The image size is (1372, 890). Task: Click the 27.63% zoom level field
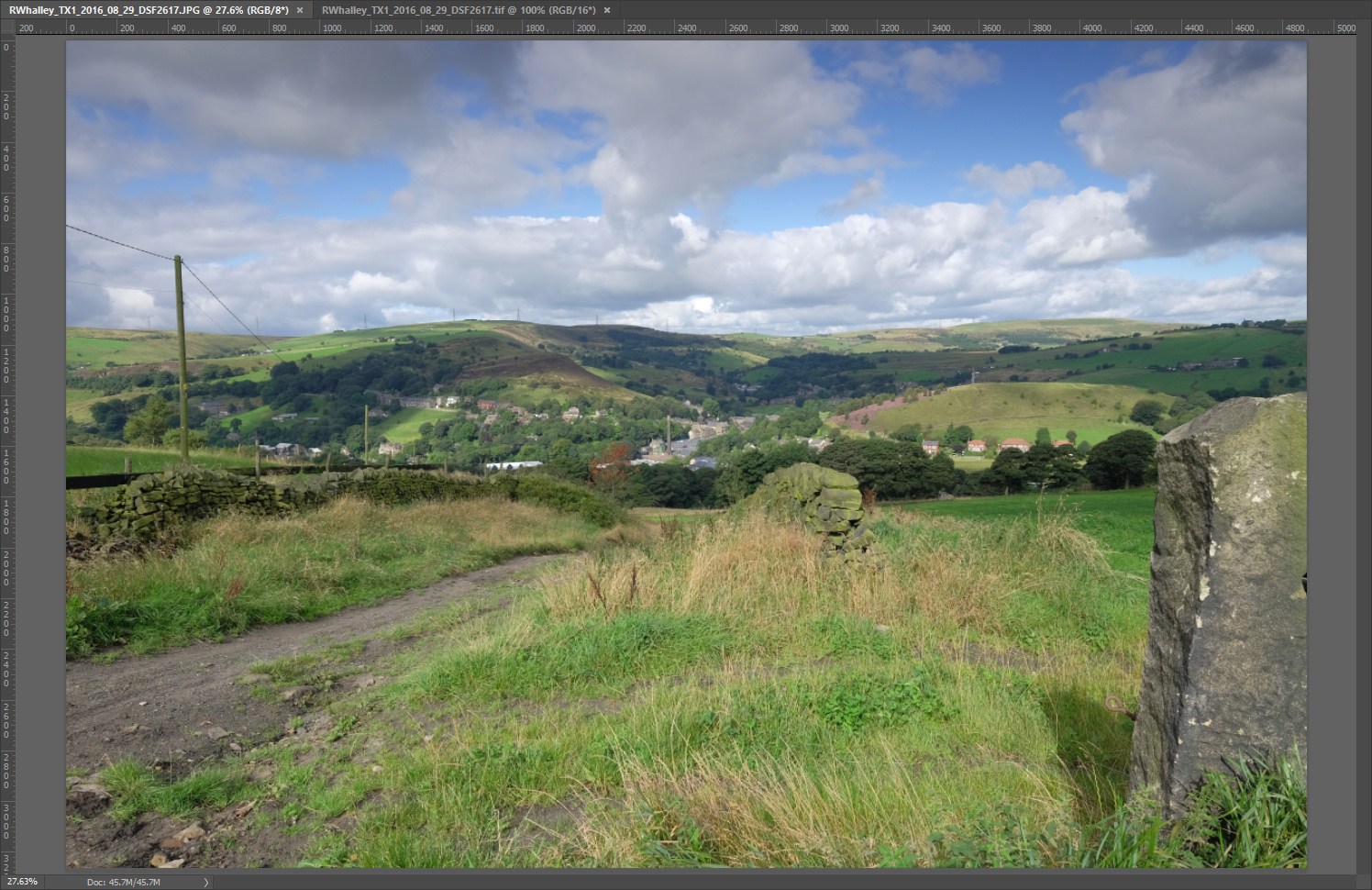(22, 882)
